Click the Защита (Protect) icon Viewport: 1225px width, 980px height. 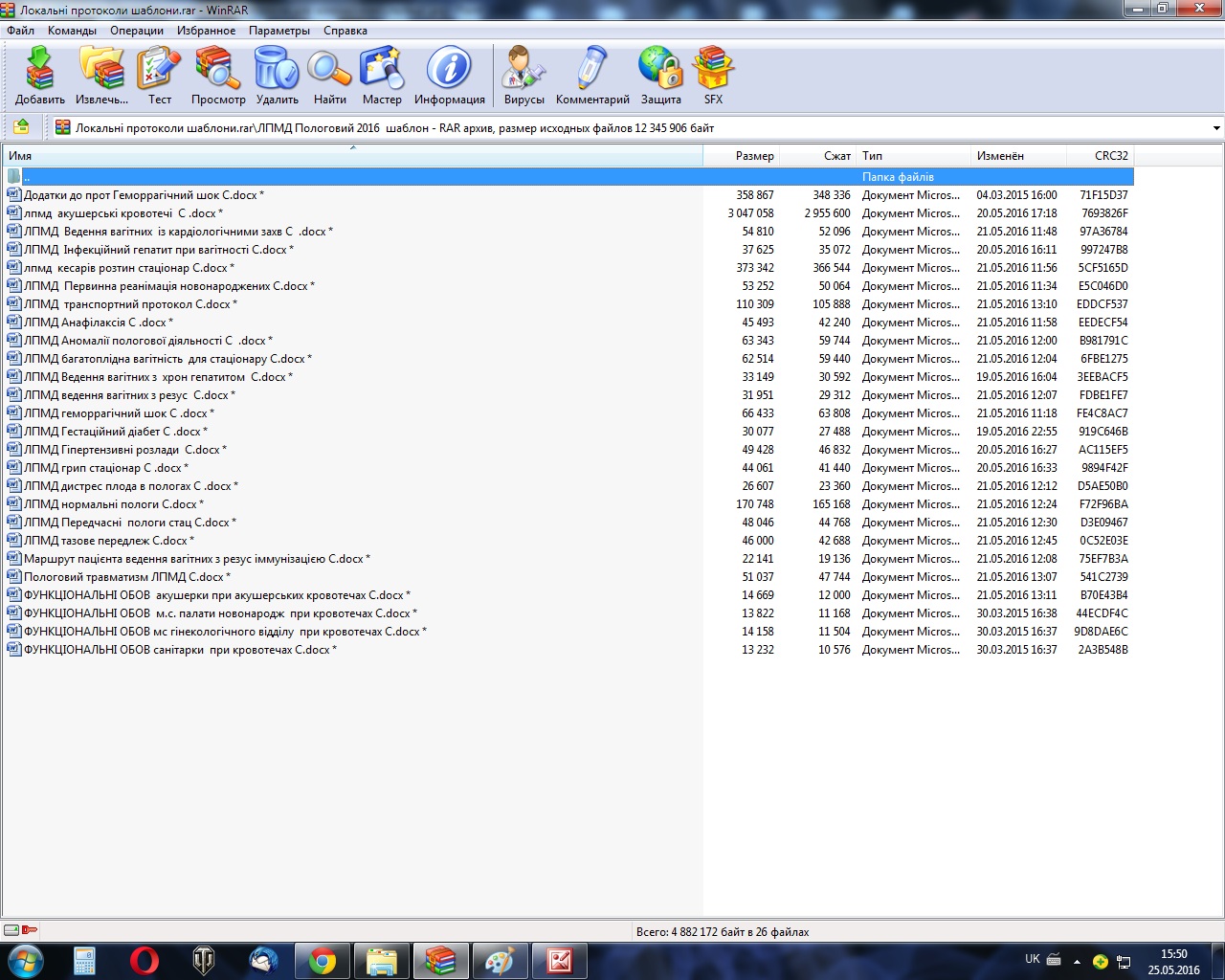[660, 76]
